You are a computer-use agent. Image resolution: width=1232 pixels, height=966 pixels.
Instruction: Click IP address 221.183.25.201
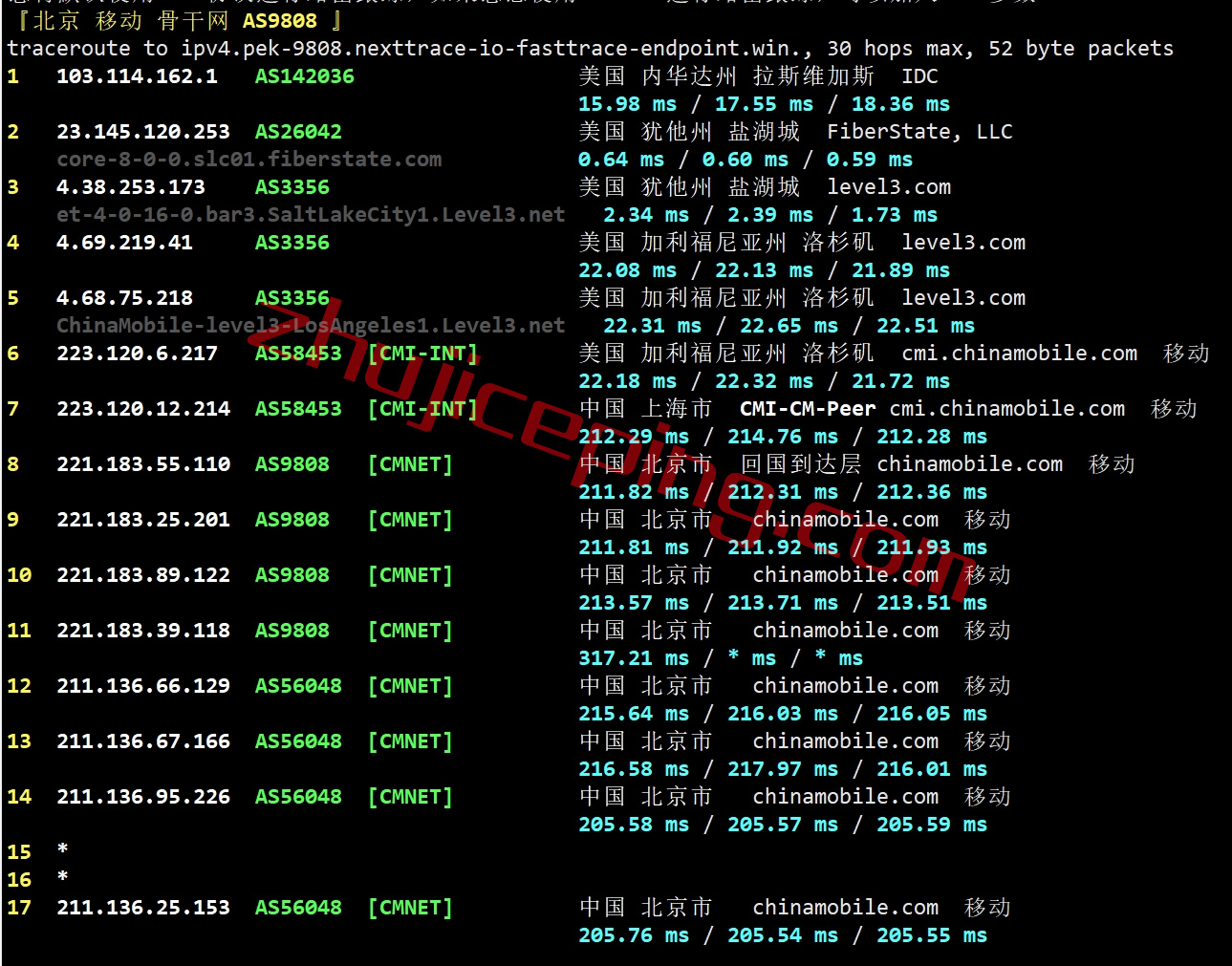[x=143, y=520]
